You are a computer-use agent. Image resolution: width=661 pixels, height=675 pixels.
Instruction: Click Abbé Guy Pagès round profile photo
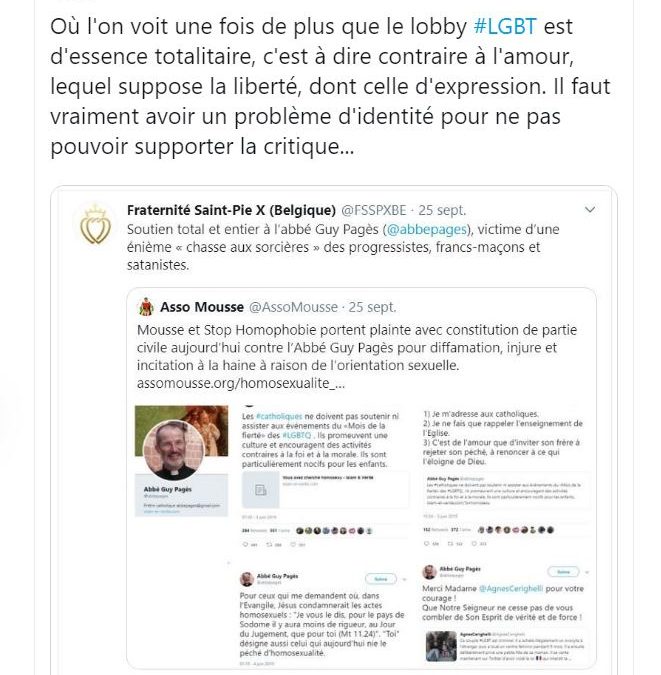(173, 450)
